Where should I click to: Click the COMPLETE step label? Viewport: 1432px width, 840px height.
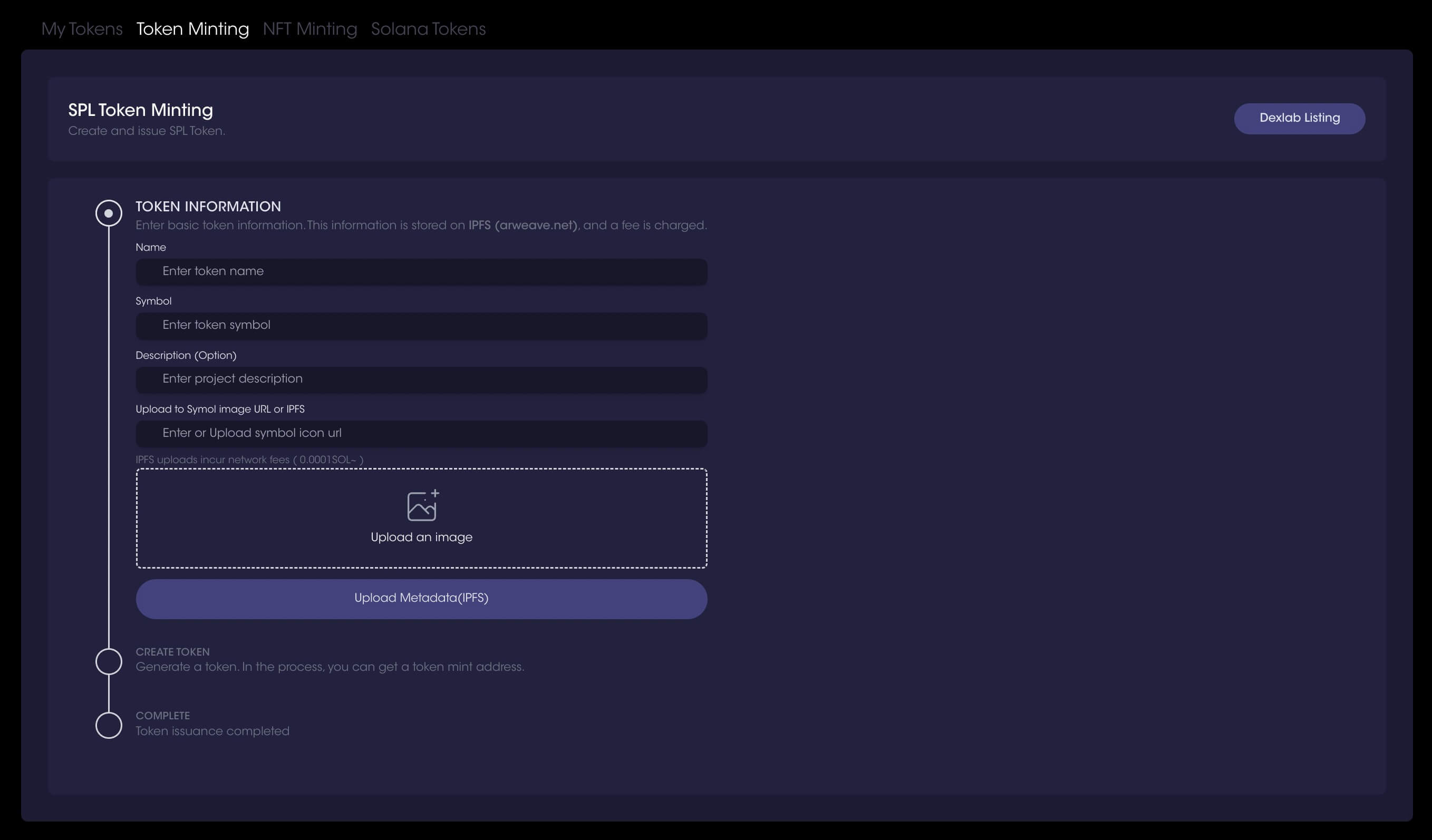pos(162,716)
